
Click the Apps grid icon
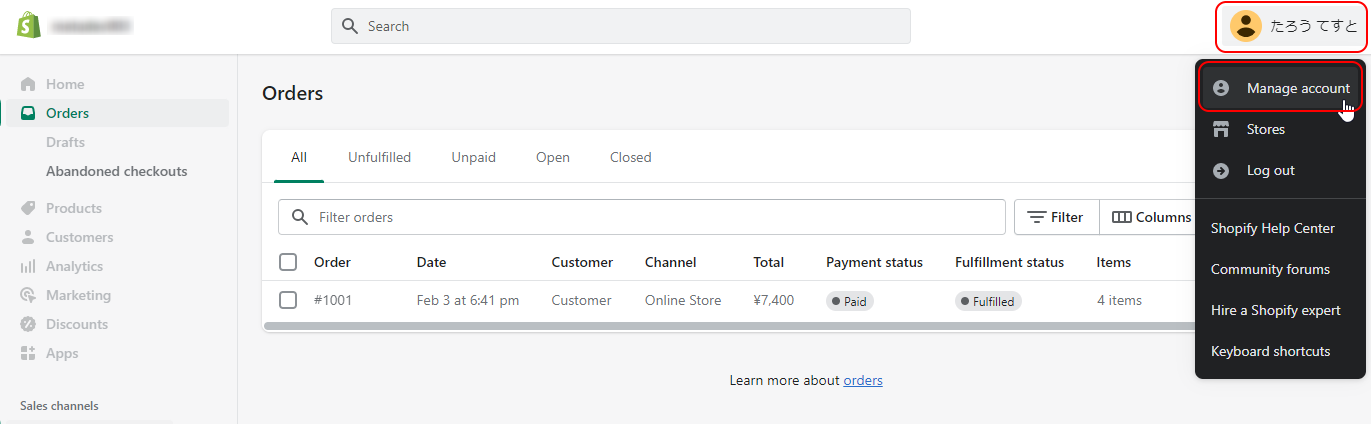click(28, 353)
